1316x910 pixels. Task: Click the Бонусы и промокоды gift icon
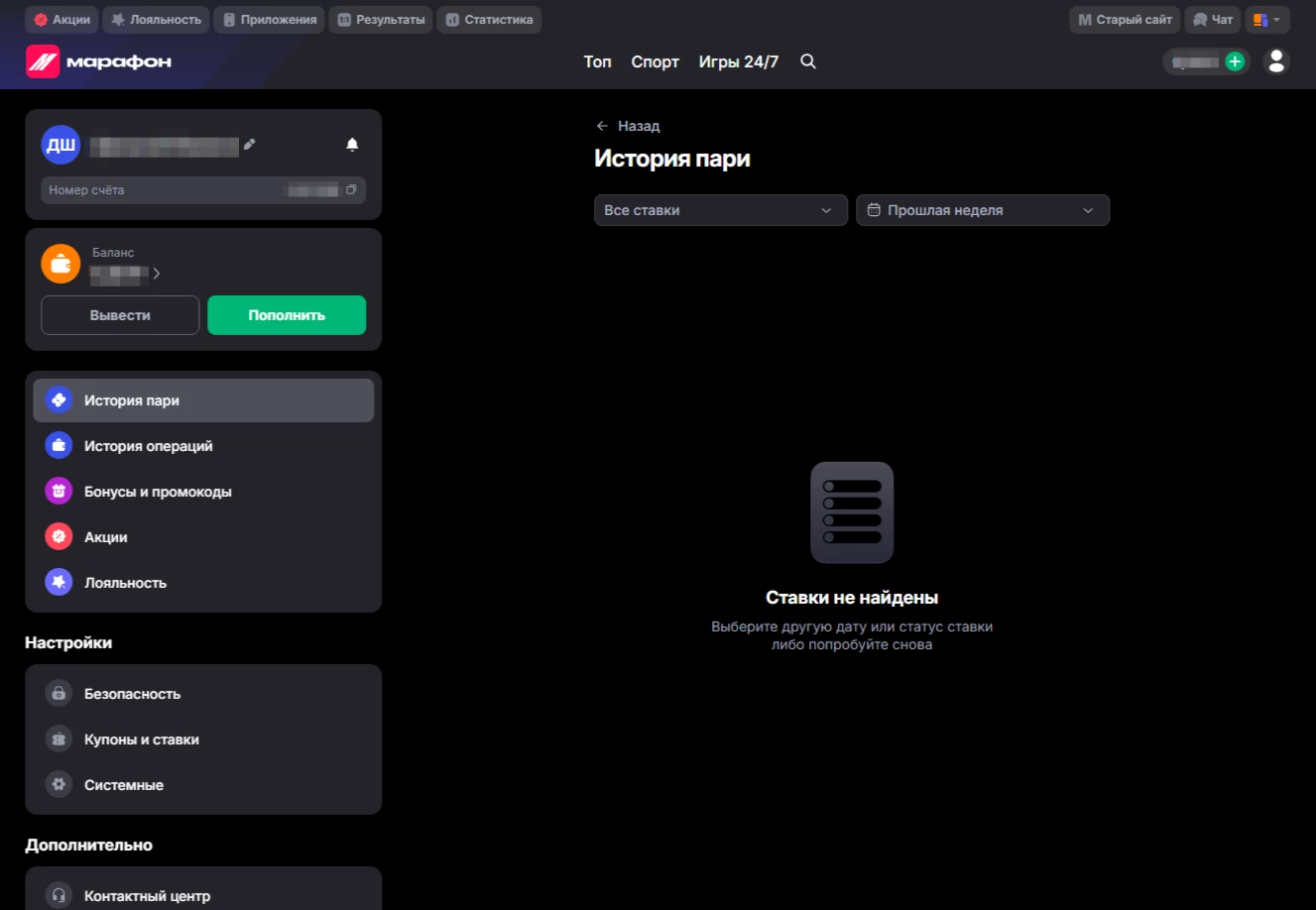59,492
